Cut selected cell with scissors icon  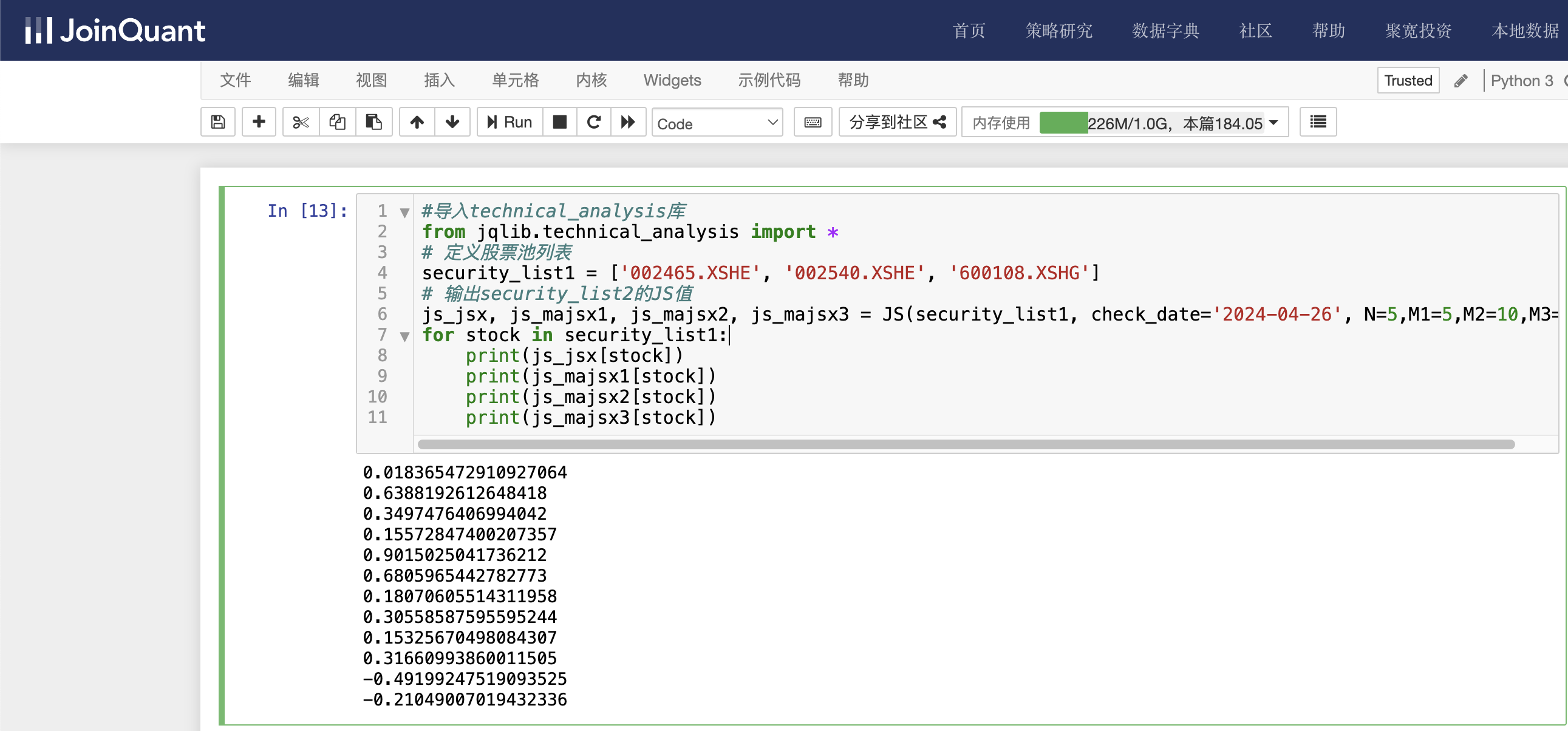coord(301,123)
